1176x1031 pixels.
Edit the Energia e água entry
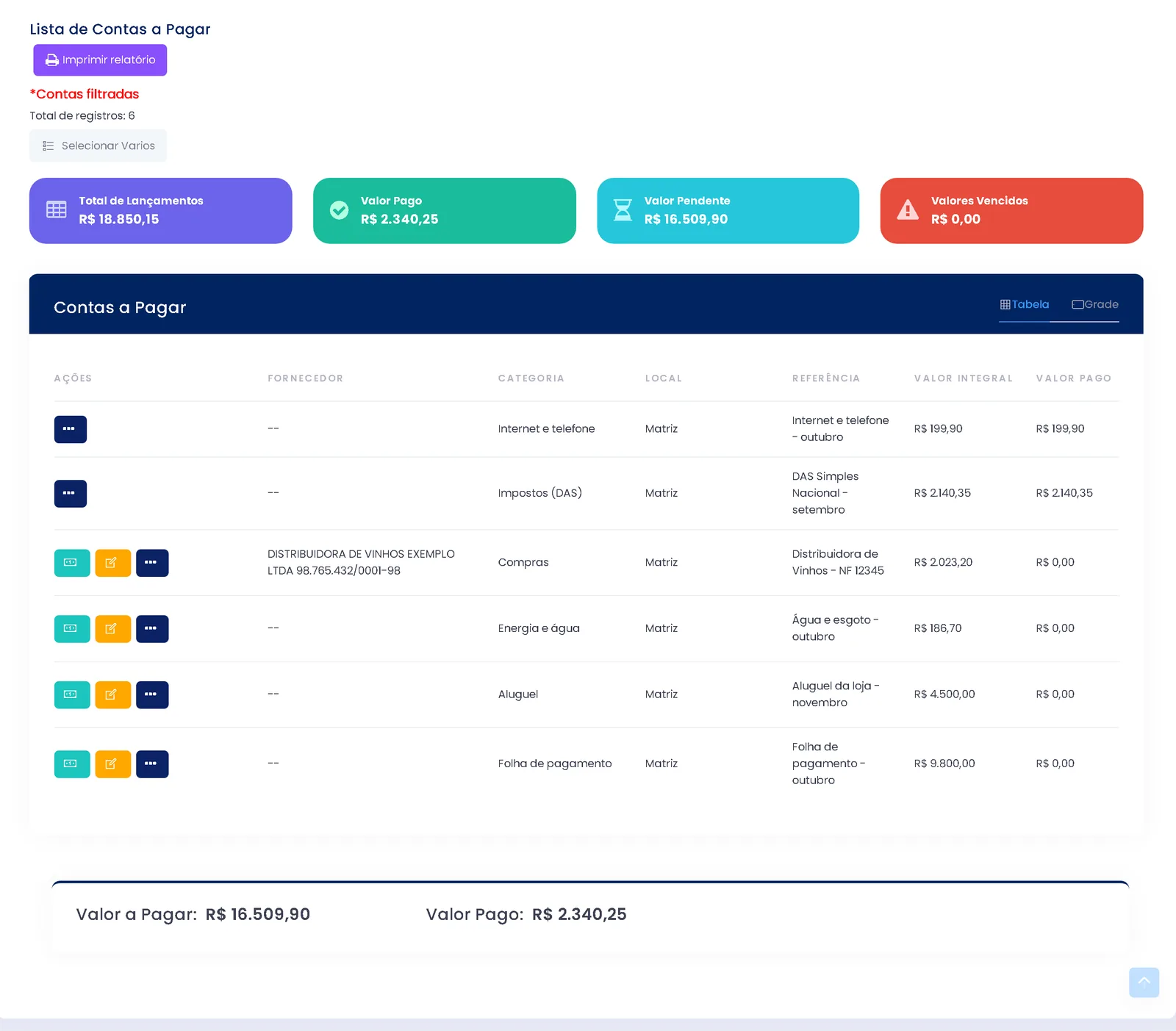click(x=113, y=629)
